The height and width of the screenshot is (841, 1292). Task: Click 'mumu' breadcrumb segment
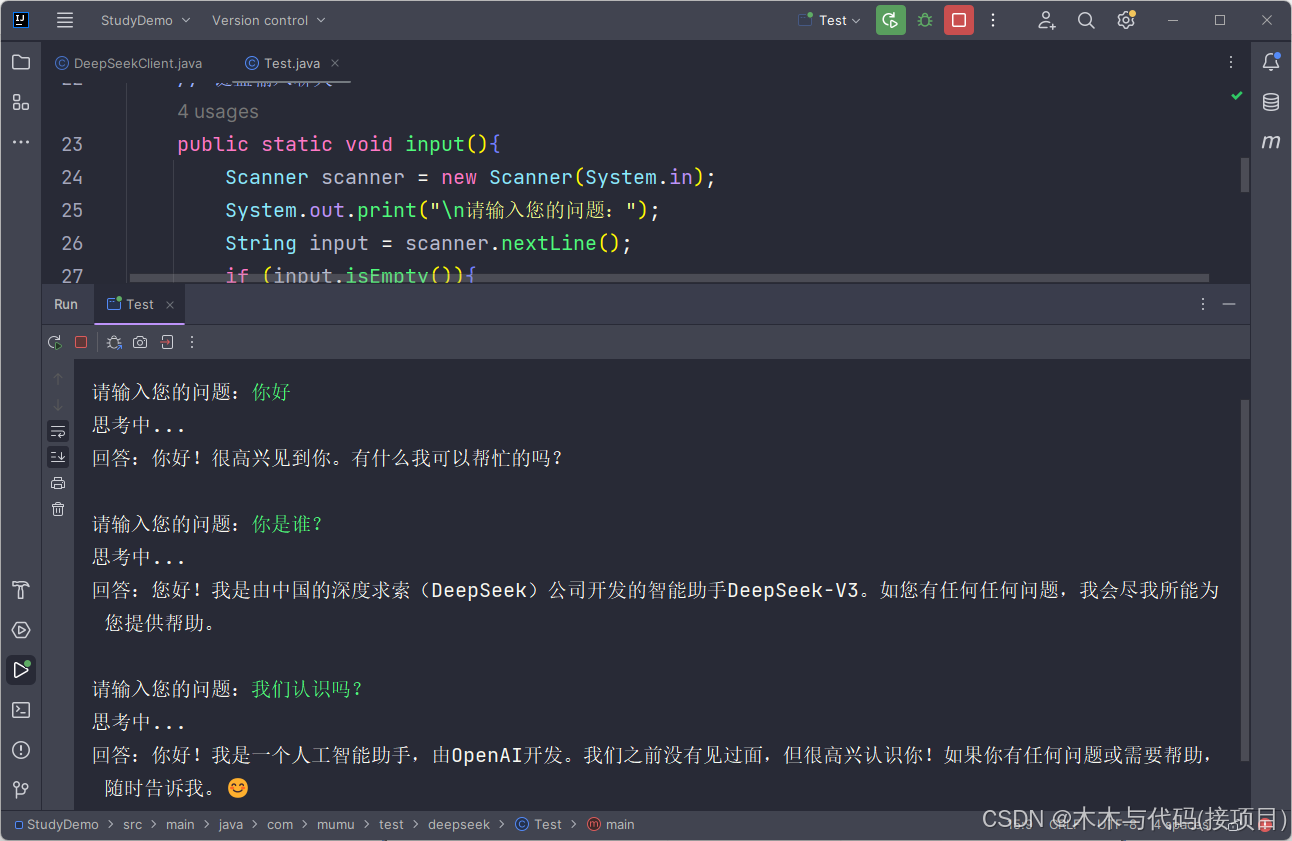[x=336, y=825]
